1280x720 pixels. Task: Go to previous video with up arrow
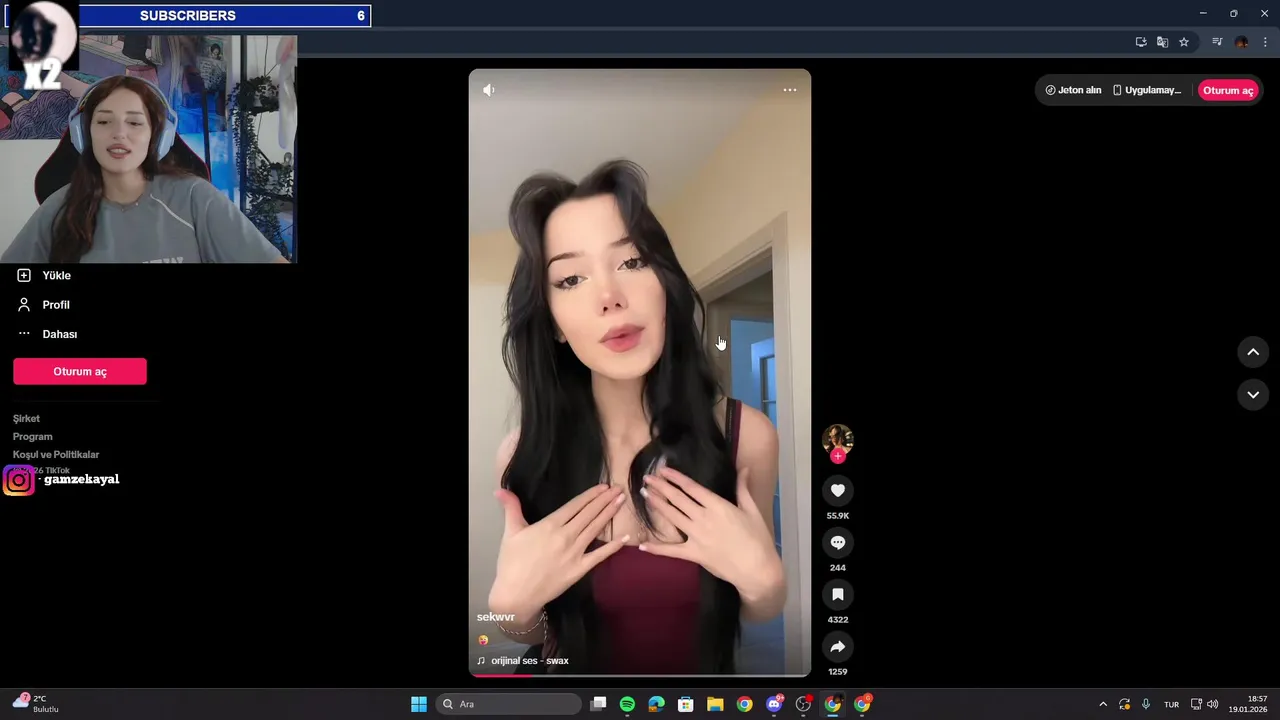pyautogui.click(x=1253, y=352)
